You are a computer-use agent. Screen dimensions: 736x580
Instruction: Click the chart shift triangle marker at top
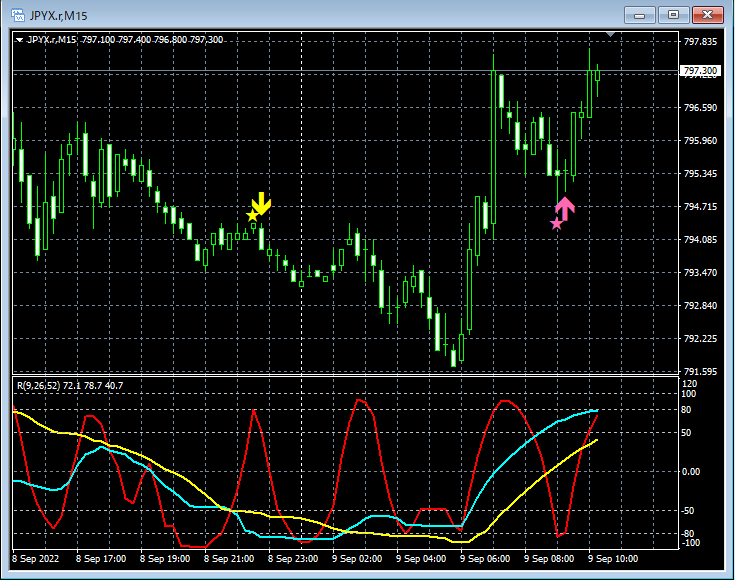(610, 34)
